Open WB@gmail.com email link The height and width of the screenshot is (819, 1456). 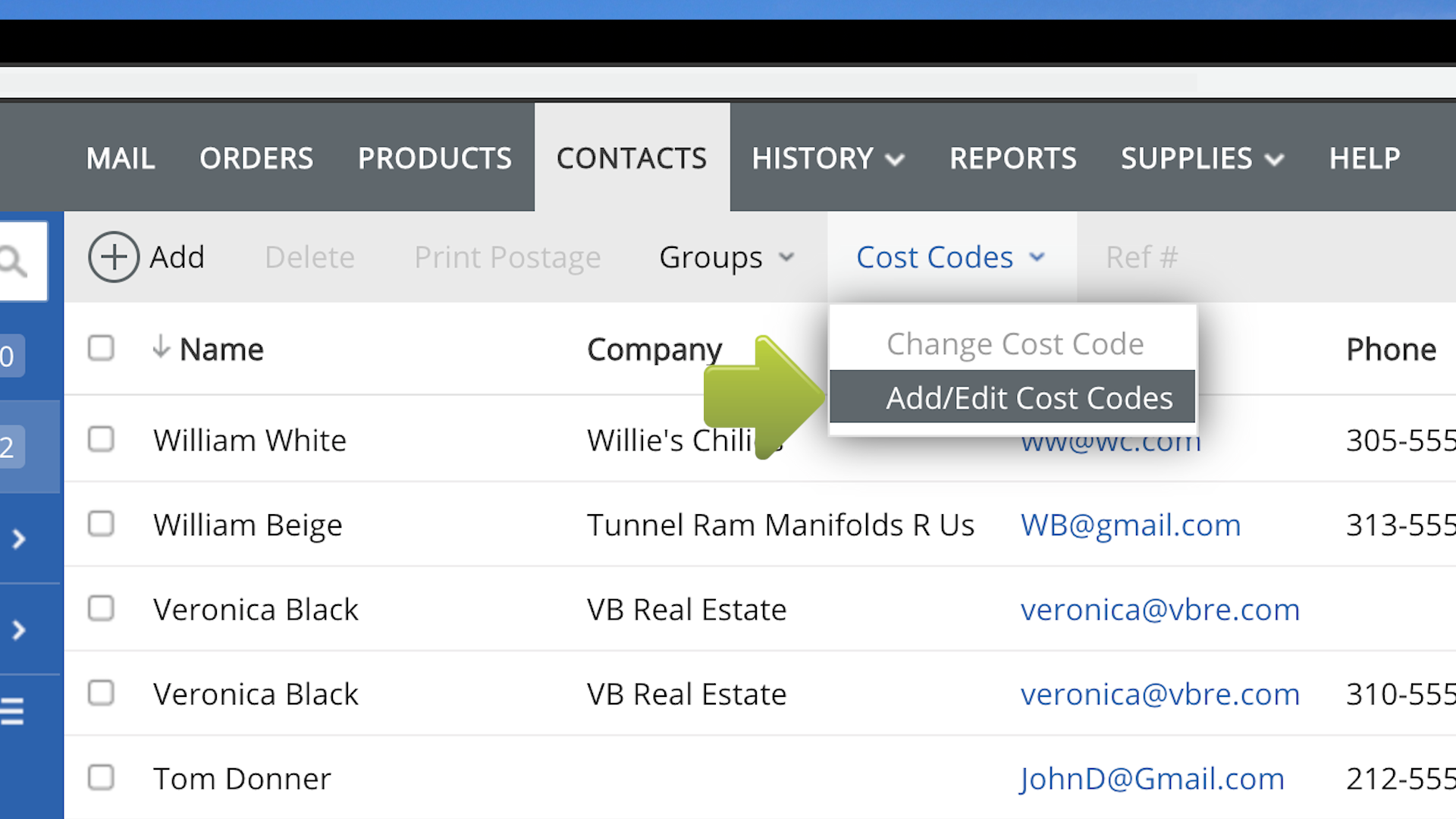coord(1130,525)
